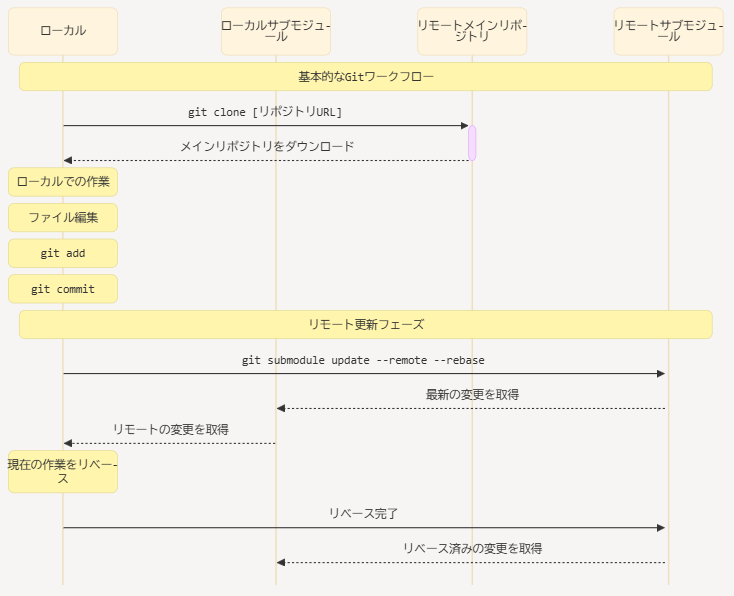
Task: Click the ローカル participant box
Action: [x=63, y=31]
